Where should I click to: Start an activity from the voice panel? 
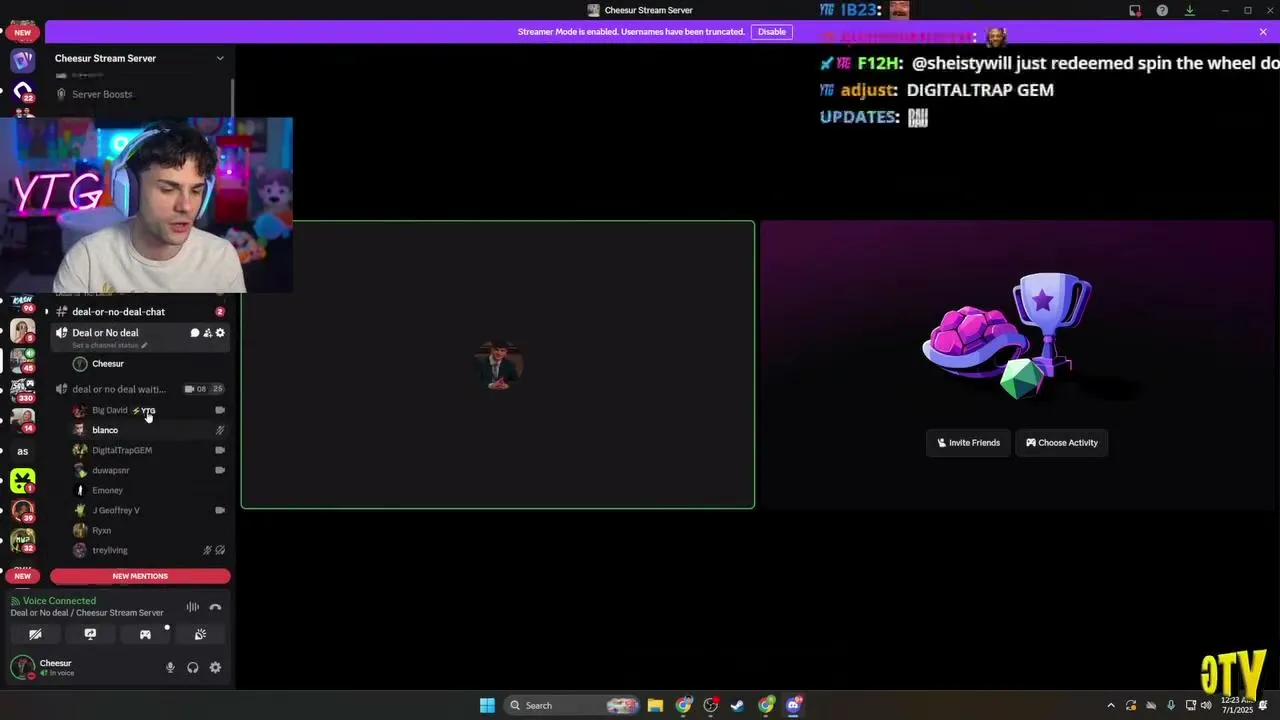(145, 634)
